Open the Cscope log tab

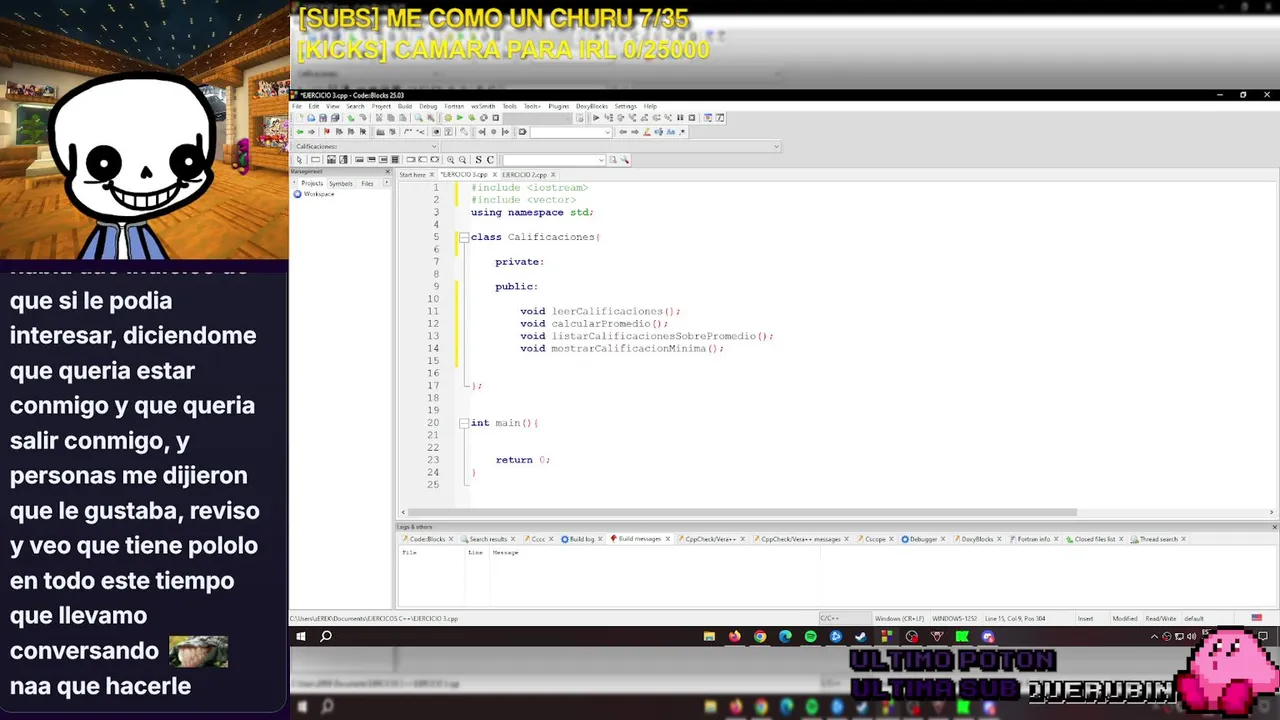coord(875,539)
